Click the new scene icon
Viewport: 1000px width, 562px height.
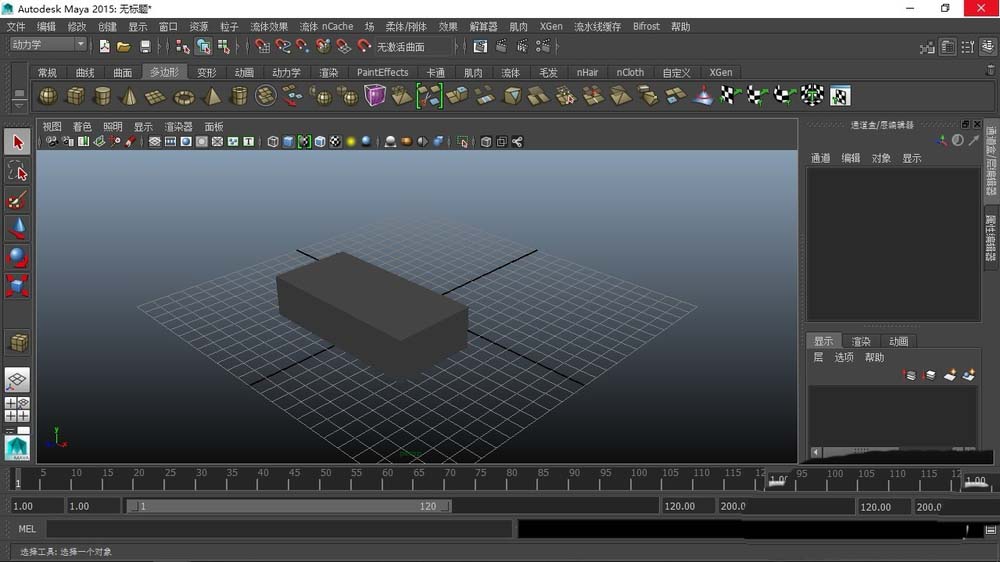tap(104, 46)
